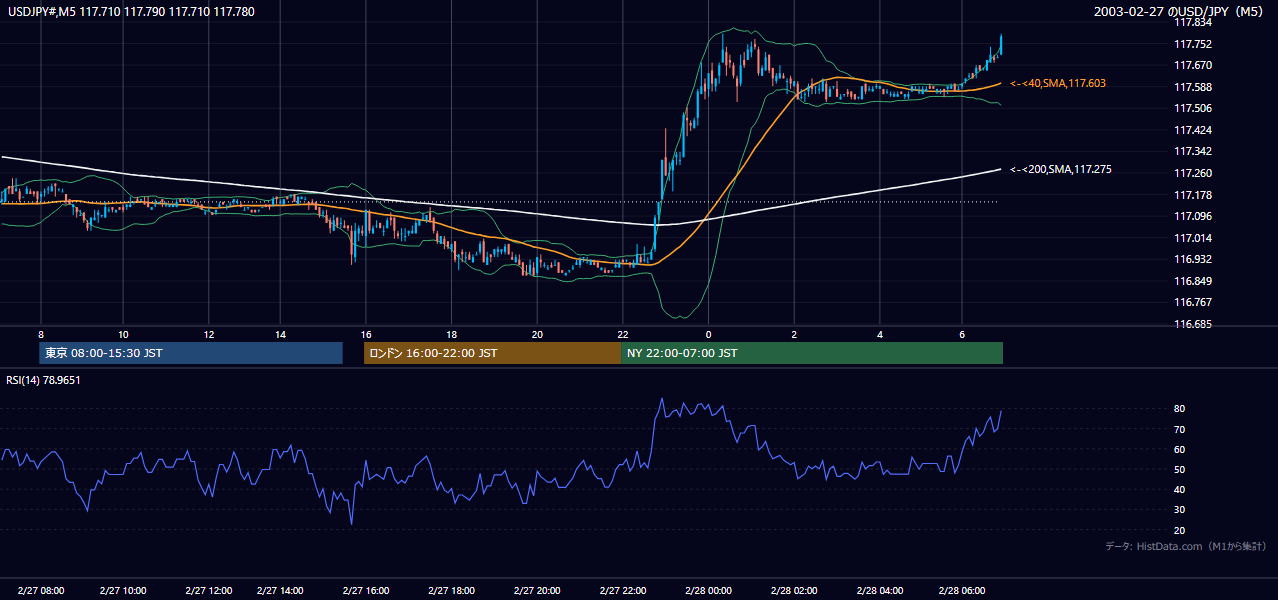The image size is (1278, 600).
Task: Click the 117.834 price axis label
Action: [x=1193, y=22]
